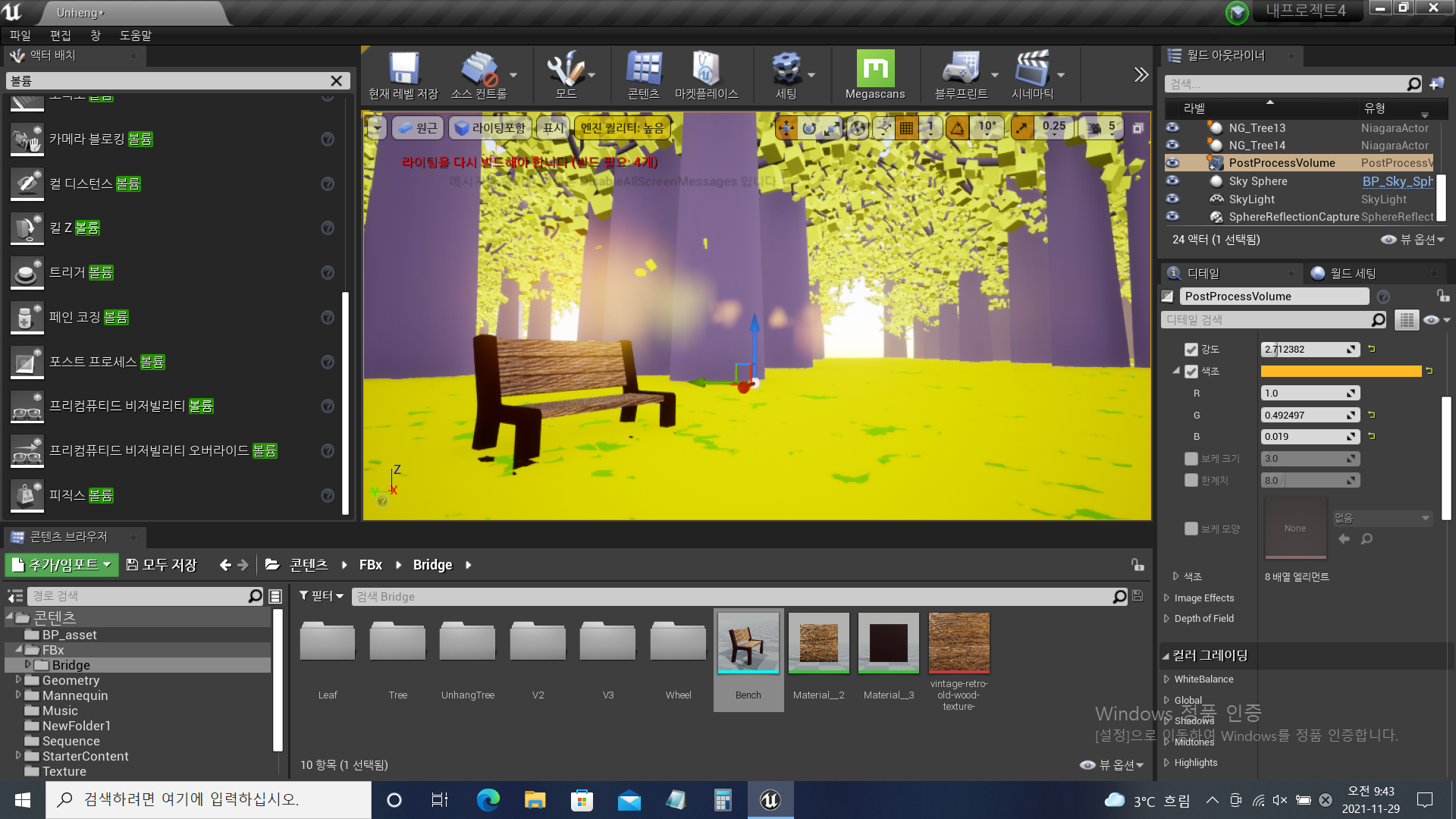Viewport: 1456px width, 819px height.
Task: Click the Content toolbar grid icon
Action: click(x=643, y=70)
